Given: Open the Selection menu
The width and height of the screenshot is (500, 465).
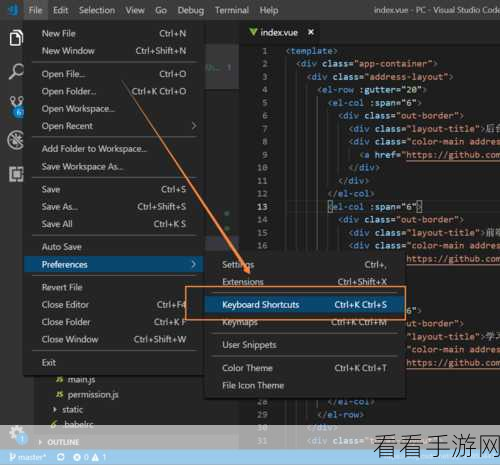Looking at the screenshot, I should click(x=97, y=10).
